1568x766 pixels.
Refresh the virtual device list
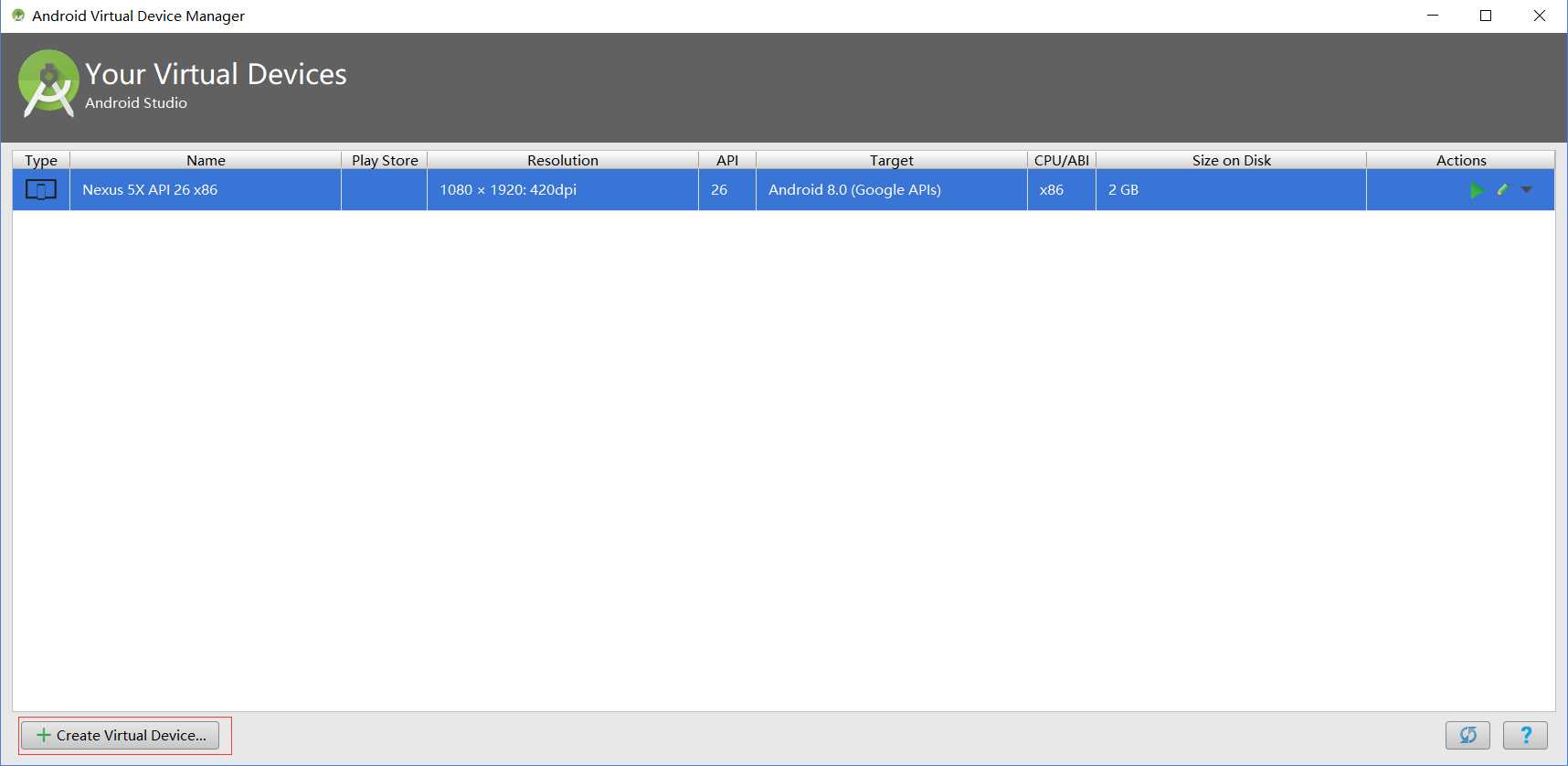tap(1467, 735)
